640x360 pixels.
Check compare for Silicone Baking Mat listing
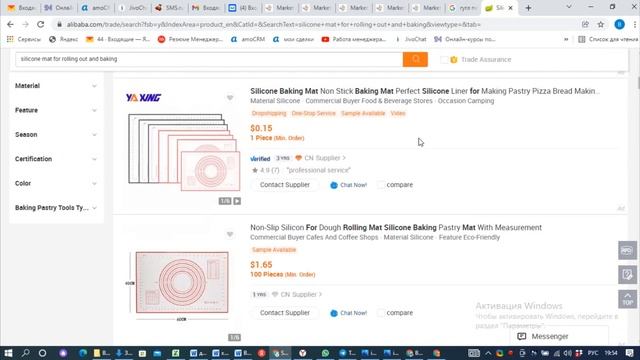381,185
